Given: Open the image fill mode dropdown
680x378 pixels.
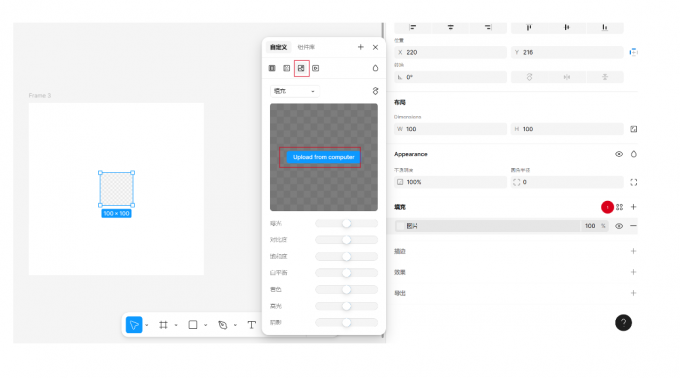Looking at the screenshot, I should point(294,91).
